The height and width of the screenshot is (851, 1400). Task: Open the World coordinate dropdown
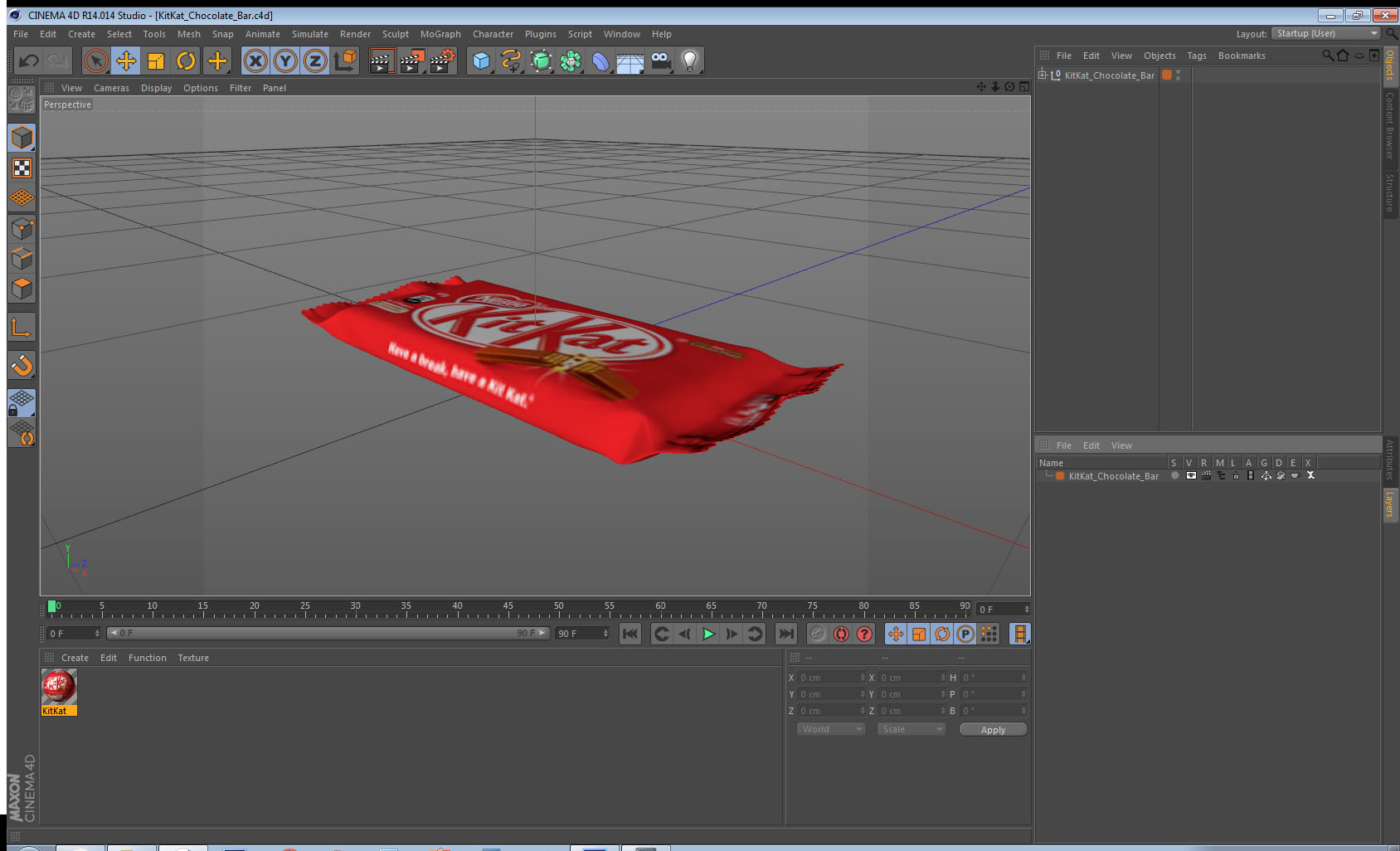(x=831, y=729)
